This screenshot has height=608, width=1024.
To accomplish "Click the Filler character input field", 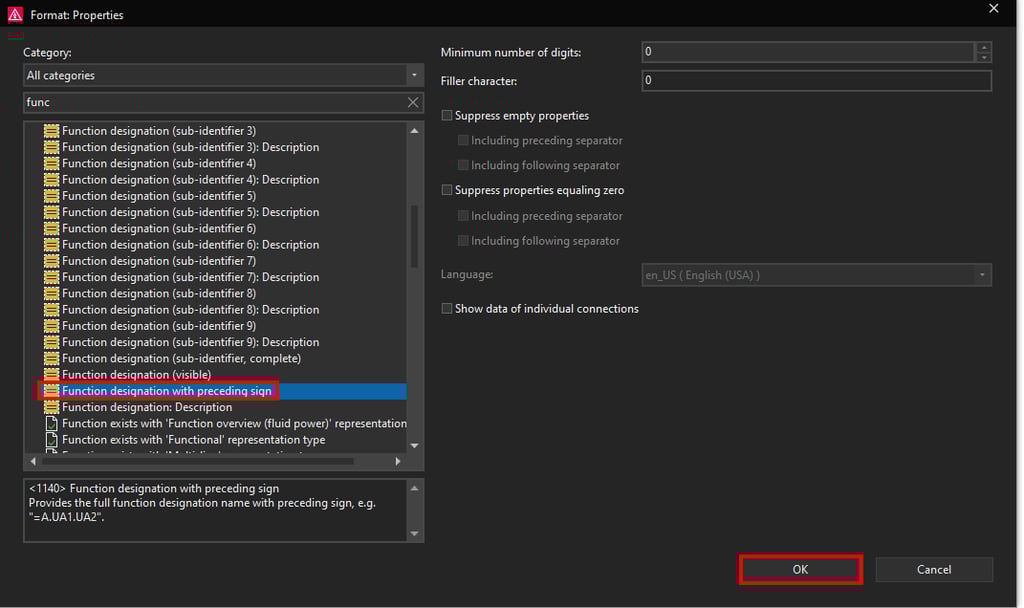I will pos(816,80).
